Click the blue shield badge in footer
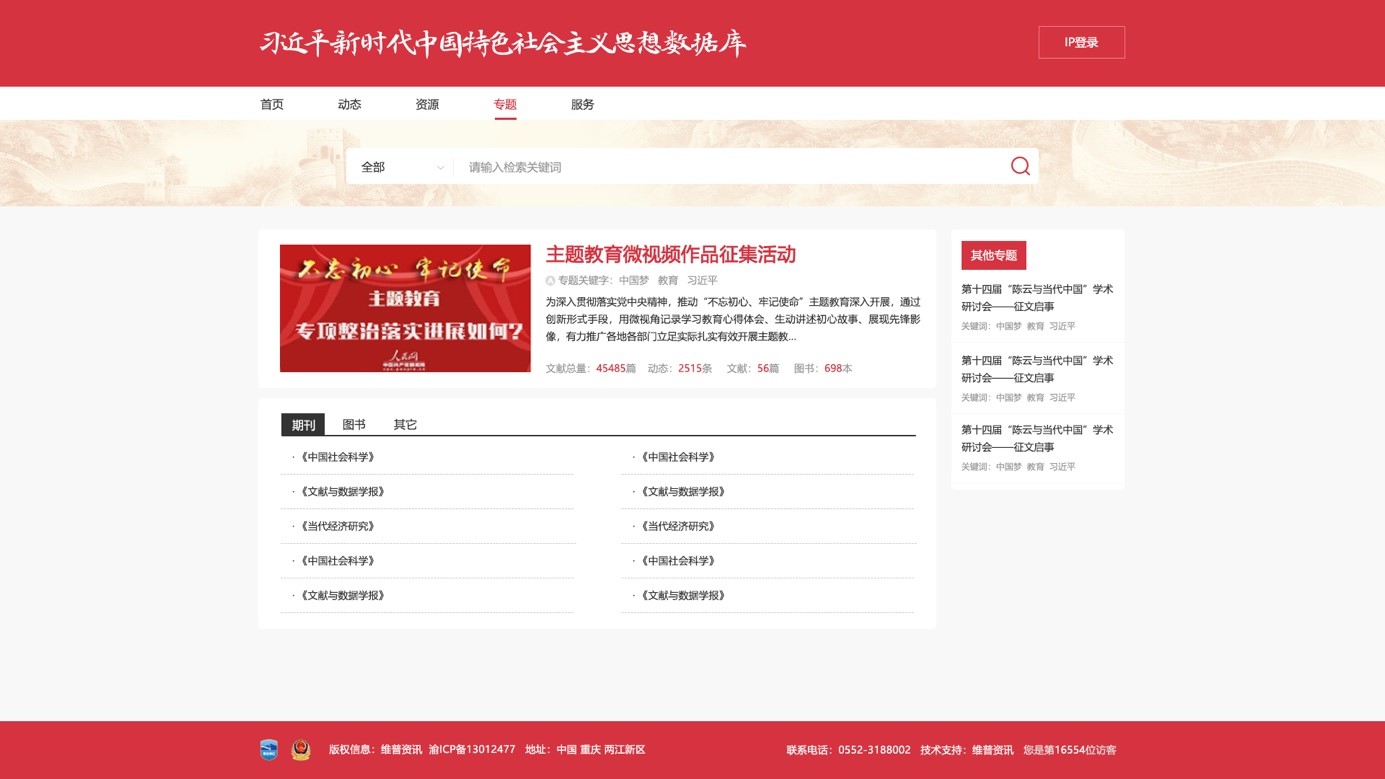The width and height of the screenshot is (1385, 779). tap(269, 750)
